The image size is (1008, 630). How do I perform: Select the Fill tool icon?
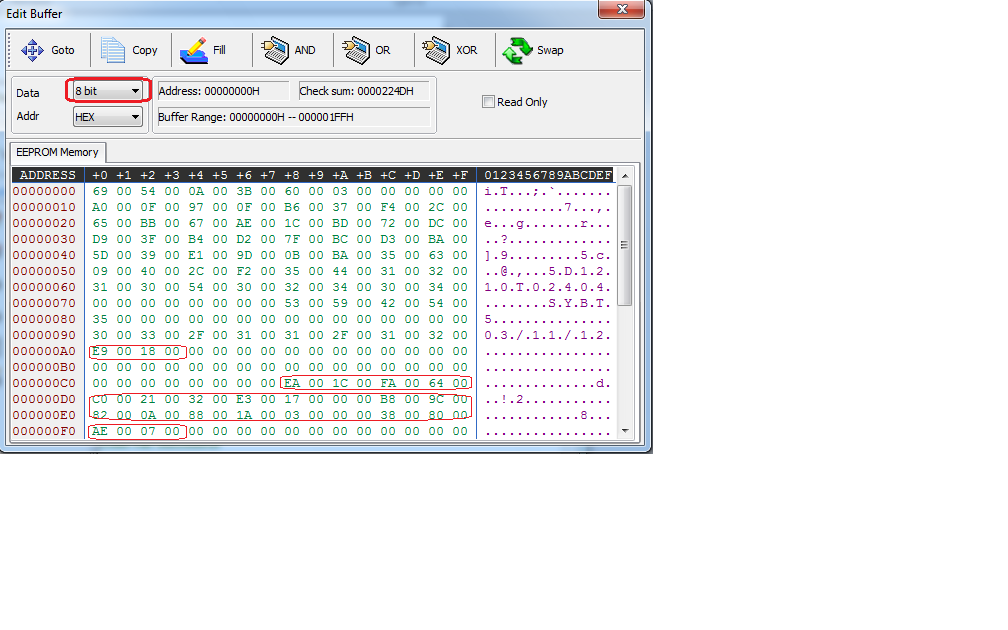tap(193, 50)
